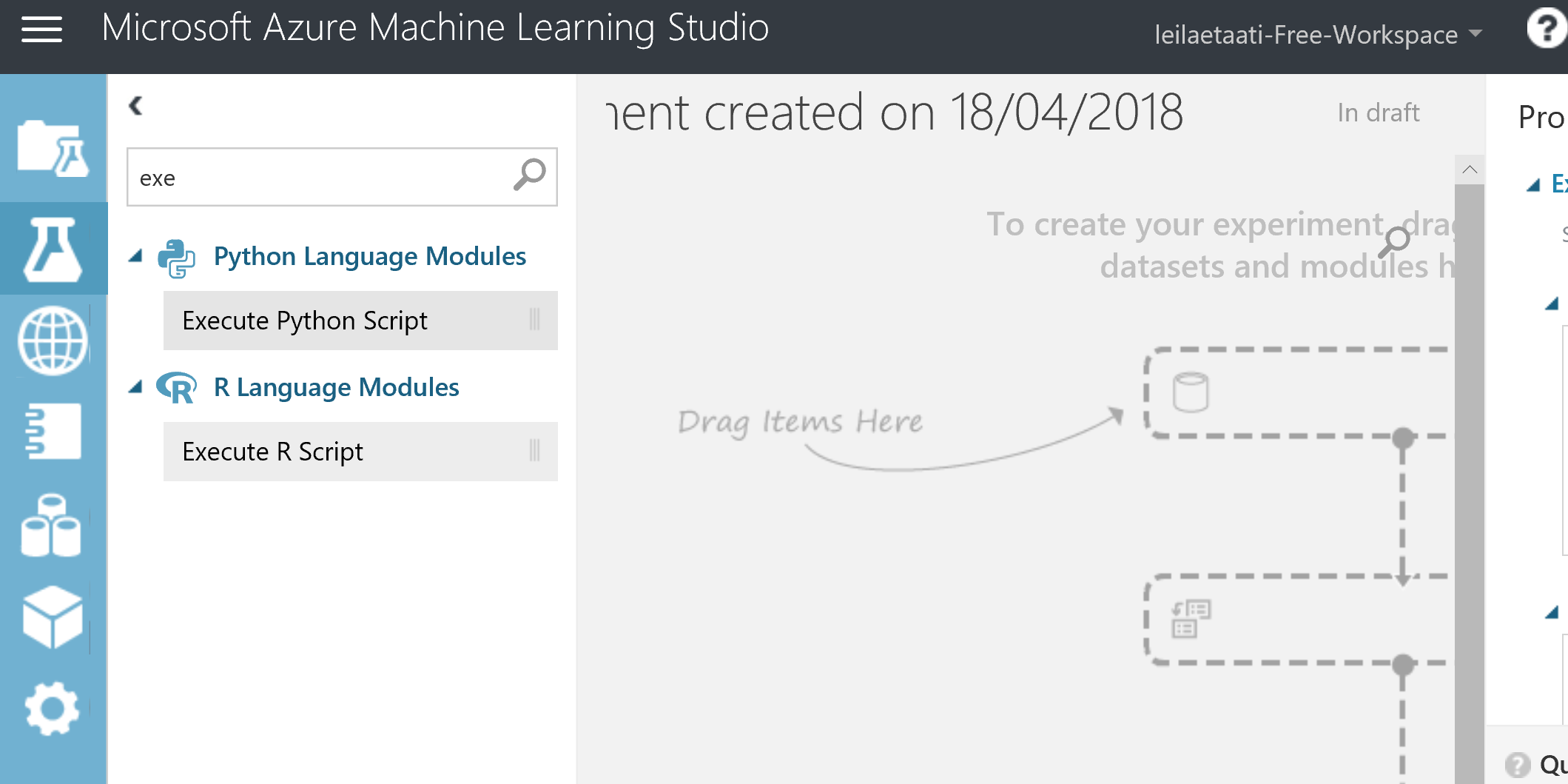Open the Projects sidebar icon
The height and width of the screenshot is (784, 1568).
(x=53, y=149)
